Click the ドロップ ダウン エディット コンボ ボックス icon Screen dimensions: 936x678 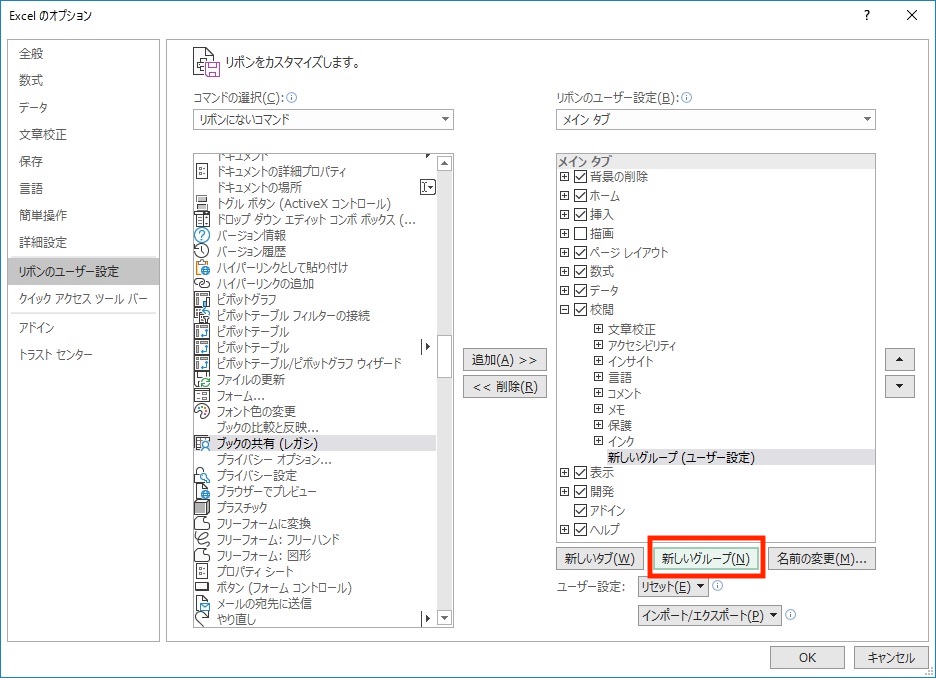pyautogui.click(x=202, y=220)
